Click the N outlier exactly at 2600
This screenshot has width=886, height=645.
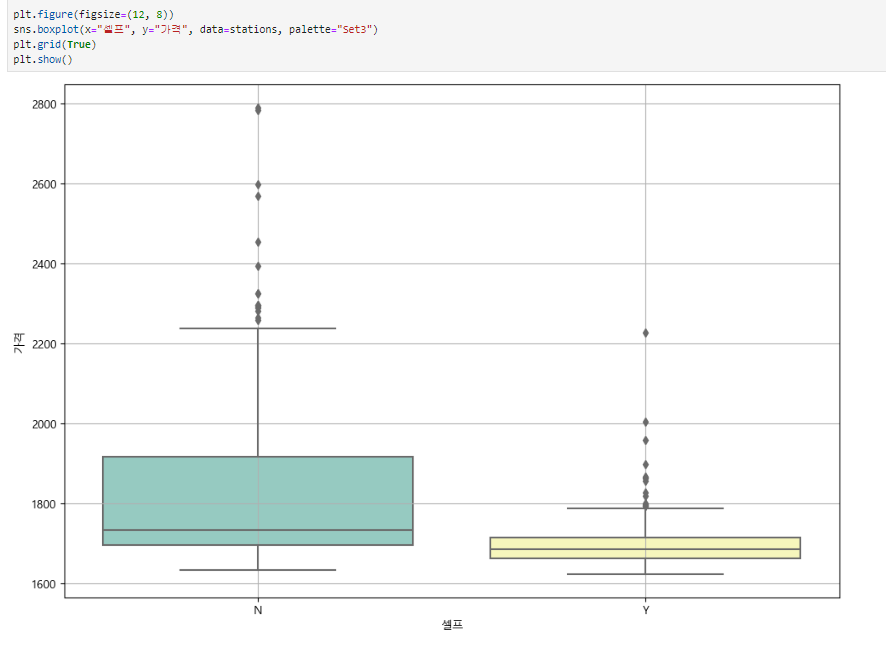coord(258,185)
